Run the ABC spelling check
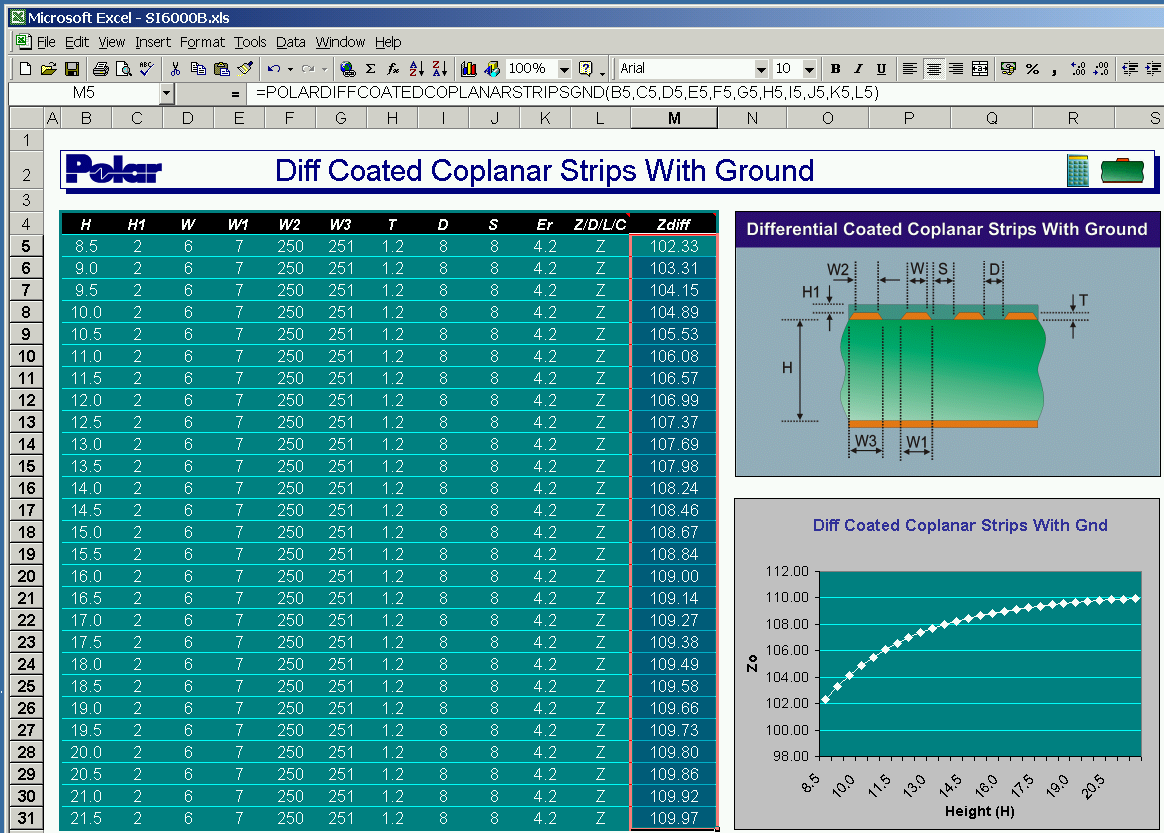This screenshot has width=1164, height=833. pyautogui.click(x=147, y=69)
